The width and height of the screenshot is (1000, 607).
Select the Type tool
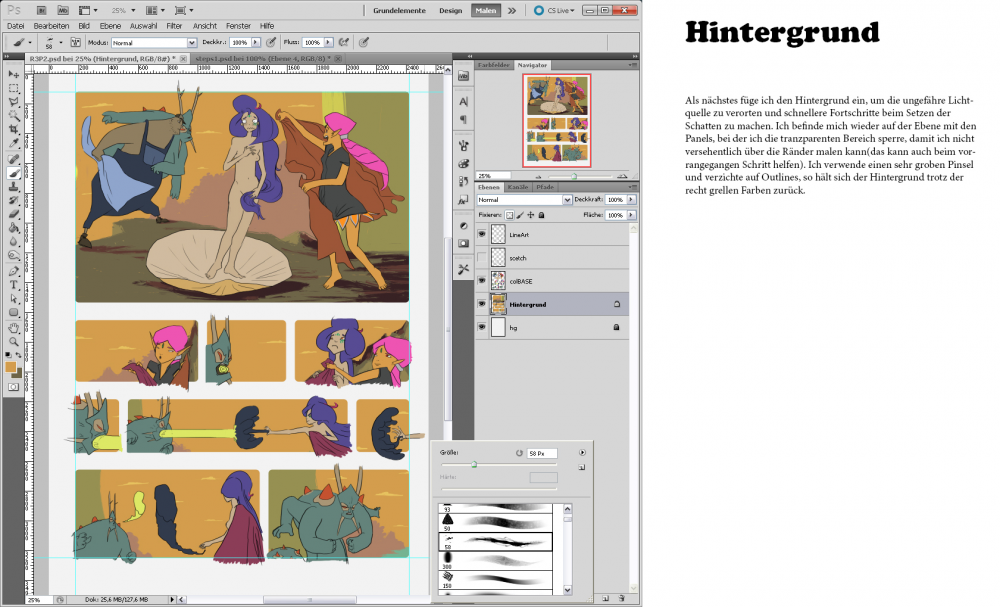pos(13,285)
